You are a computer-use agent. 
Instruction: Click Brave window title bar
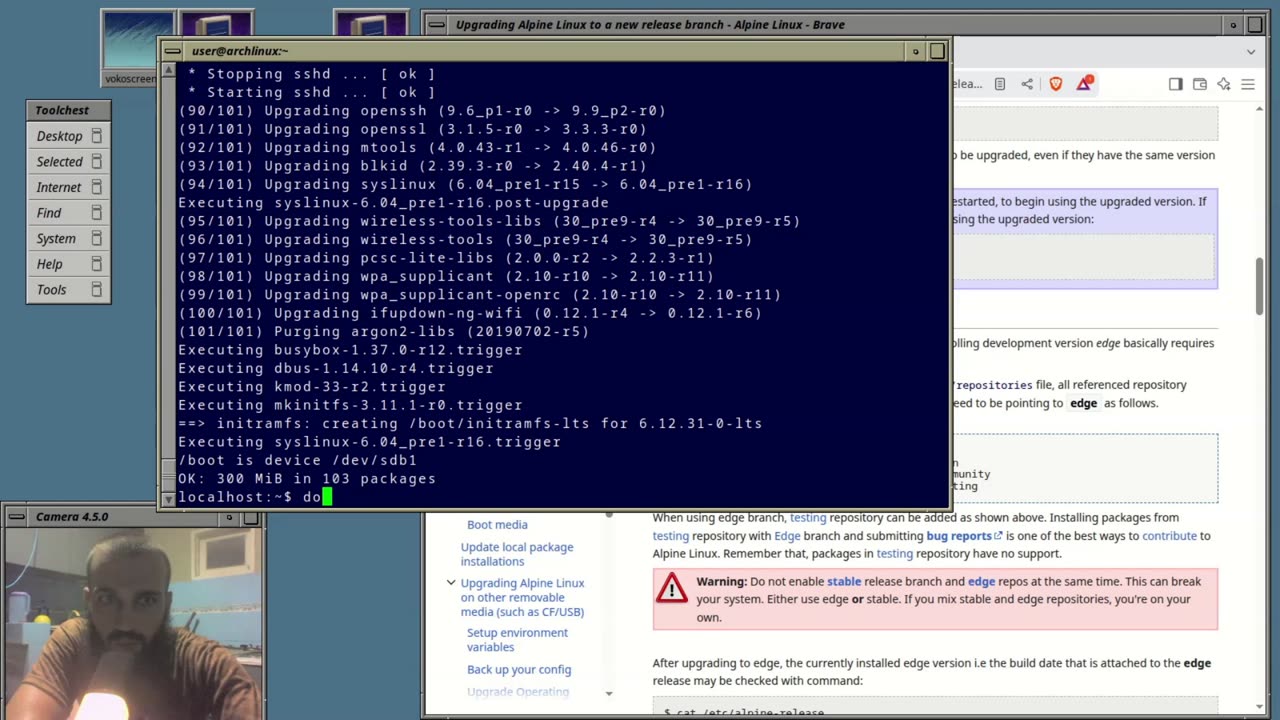(x=835, y=25)
